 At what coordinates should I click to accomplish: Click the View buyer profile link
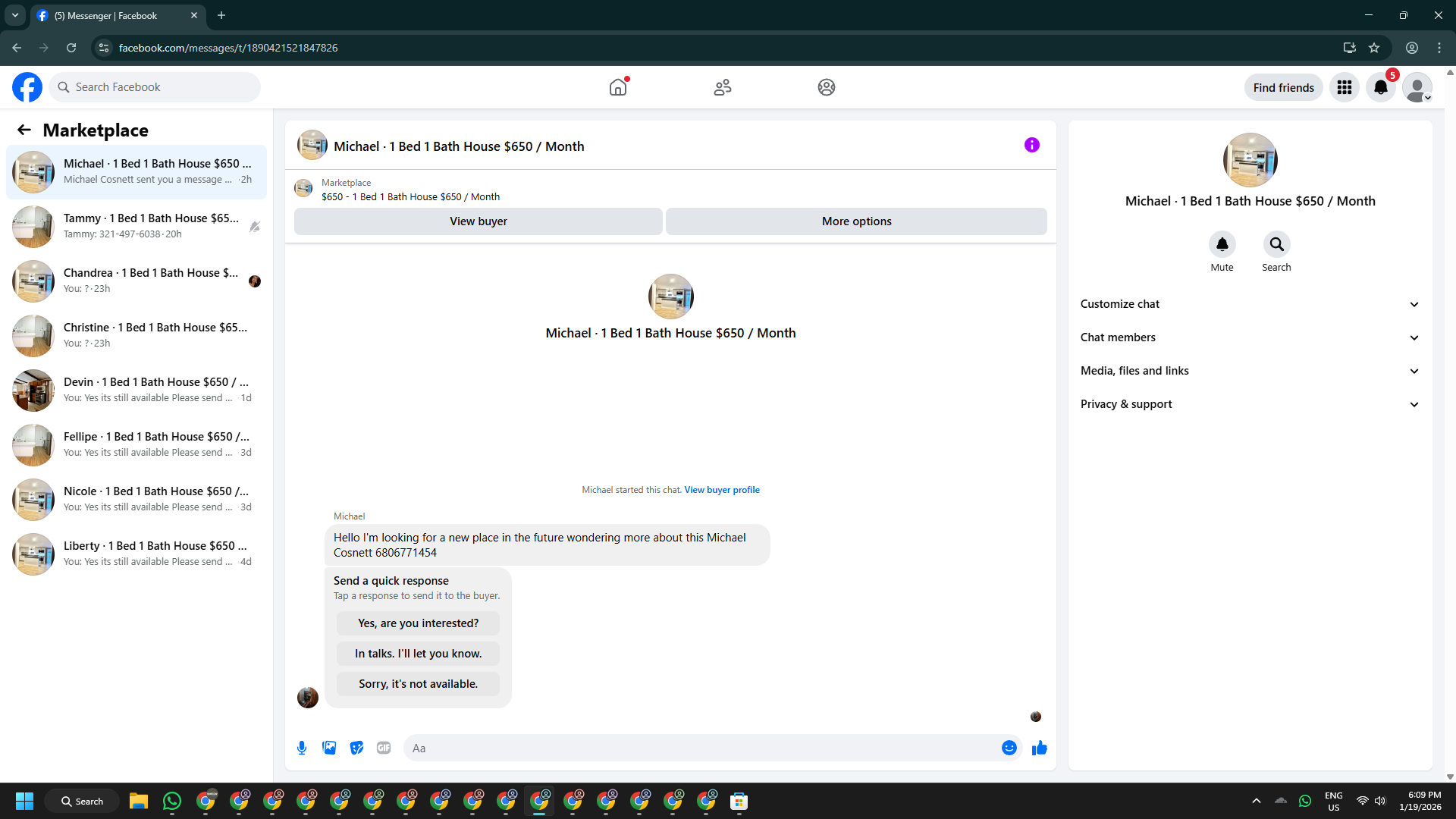click(721, 490)
